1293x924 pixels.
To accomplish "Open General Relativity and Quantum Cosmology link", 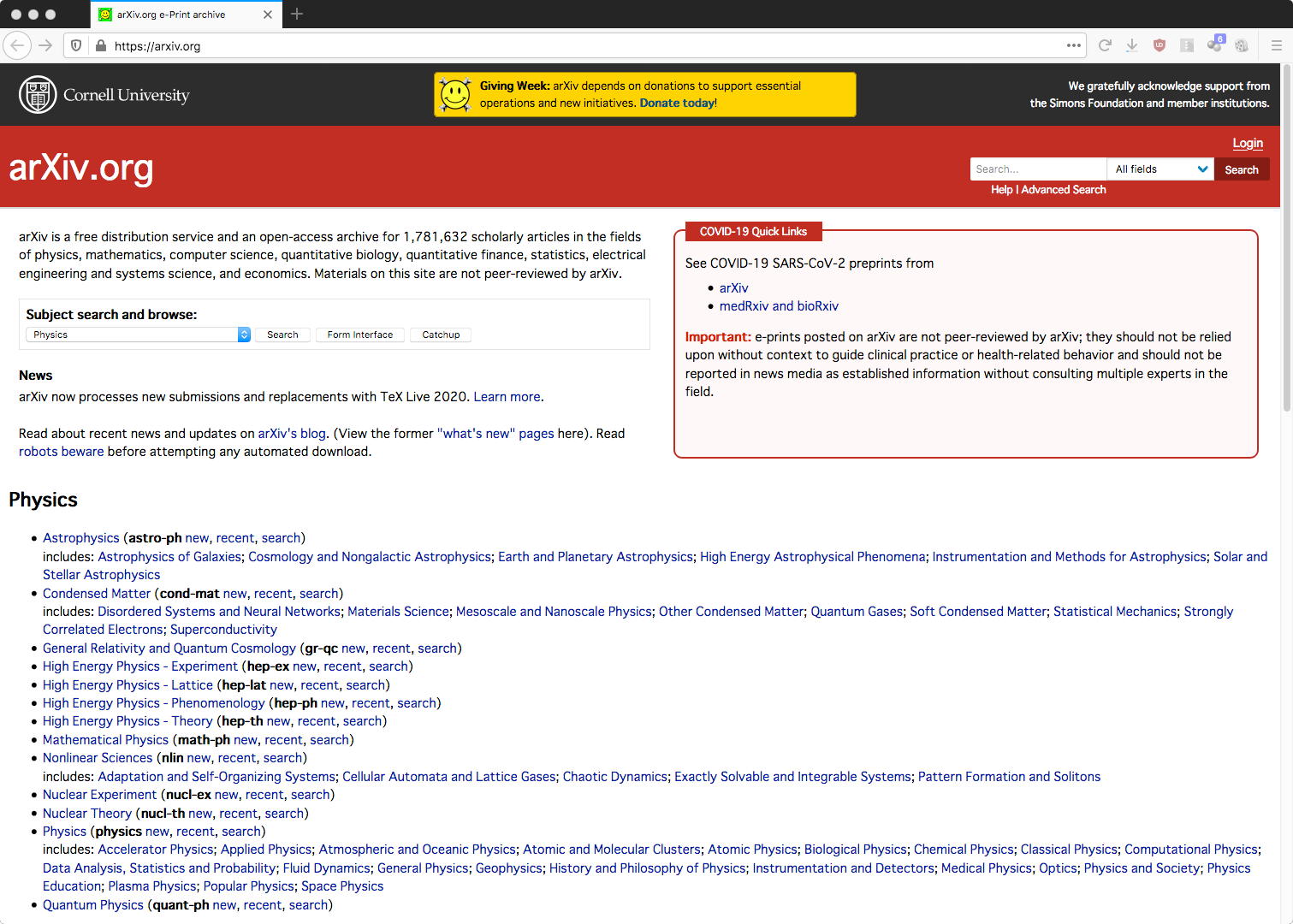I will pos(169,649).
